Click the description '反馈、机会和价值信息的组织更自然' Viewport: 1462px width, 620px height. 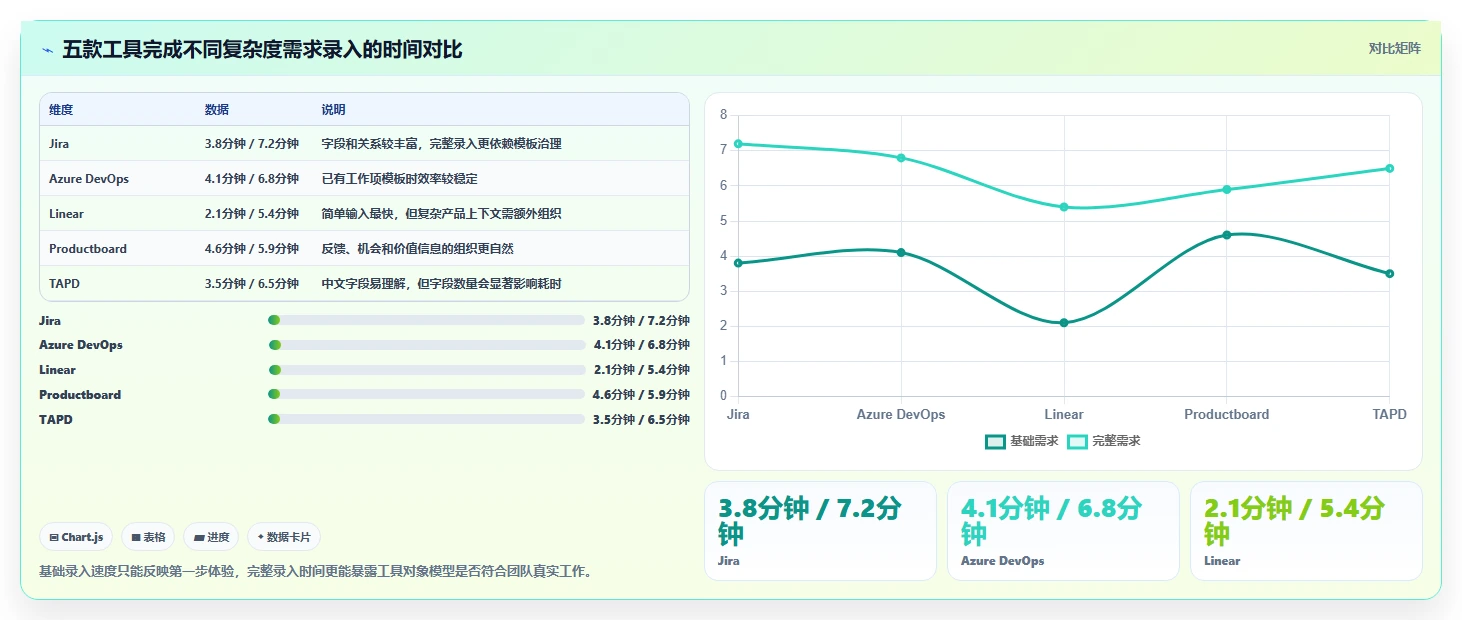pos(417,249)
